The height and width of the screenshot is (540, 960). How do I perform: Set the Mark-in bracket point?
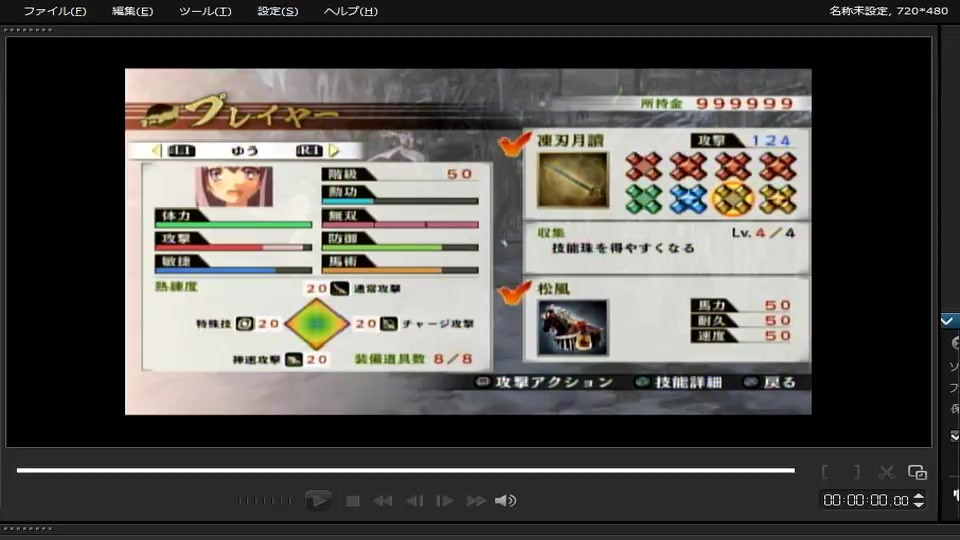(x=825, y=472)
